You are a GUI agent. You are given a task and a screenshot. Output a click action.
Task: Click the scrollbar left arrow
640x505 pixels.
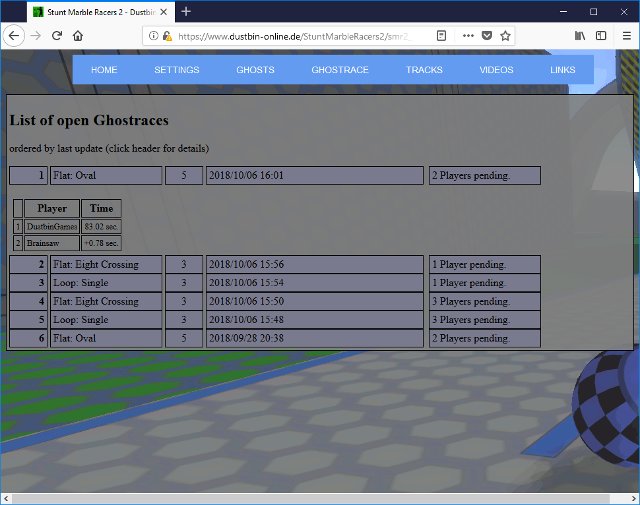coord(6,498)
